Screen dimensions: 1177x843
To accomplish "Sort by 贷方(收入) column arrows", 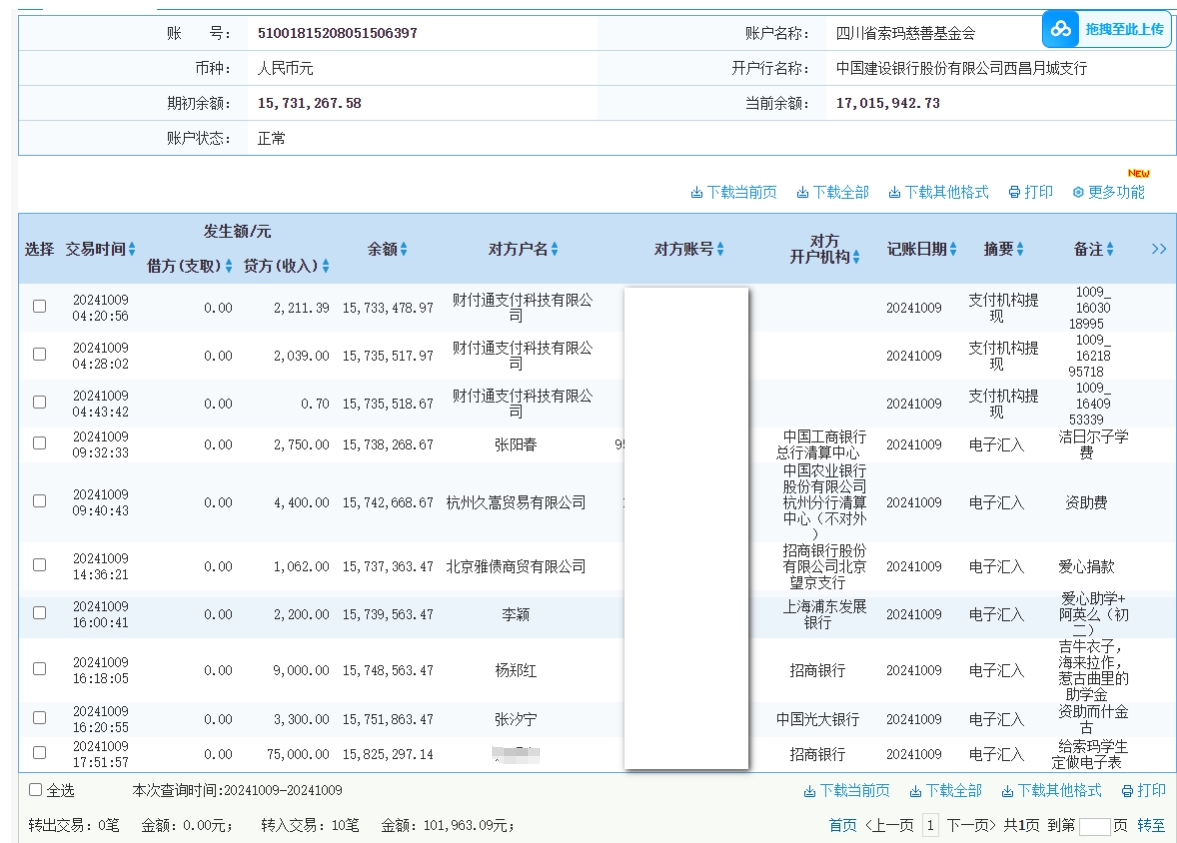I will point(326,266).
